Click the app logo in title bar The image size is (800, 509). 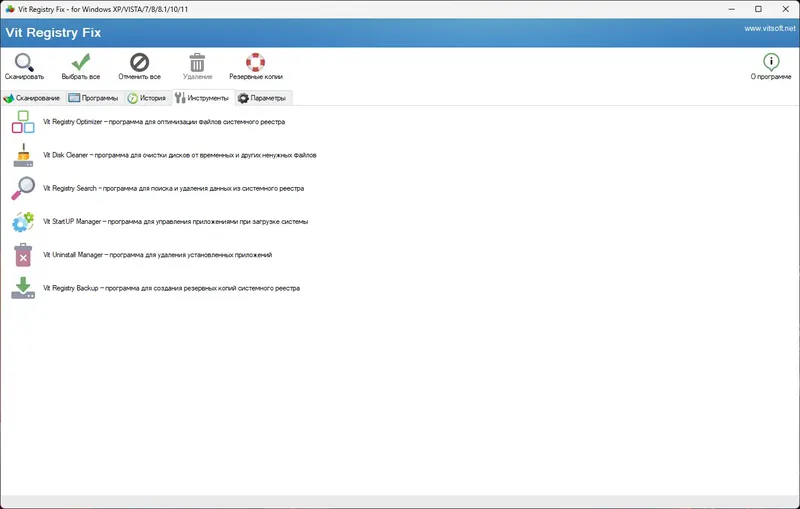point(10,9)
